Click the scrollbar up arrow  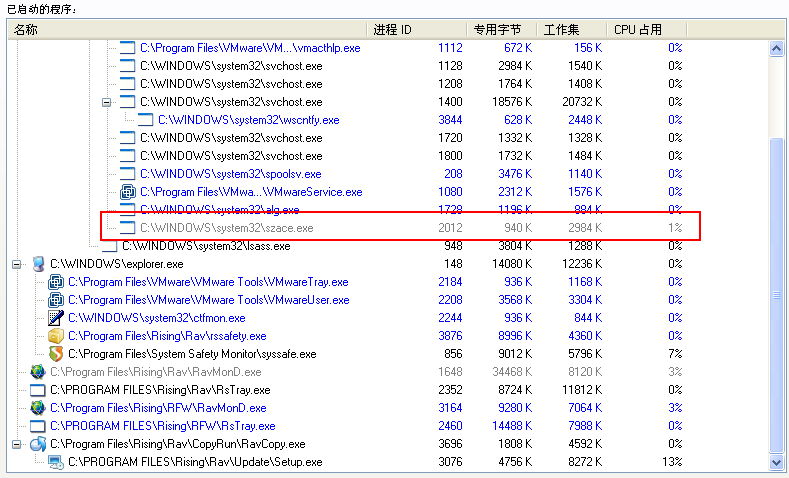click(776, 48)
